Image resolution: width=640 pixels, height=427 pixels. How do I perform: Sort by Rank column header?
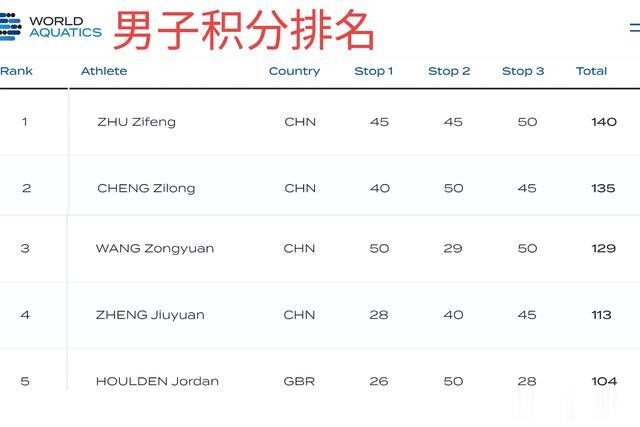[16, 71]
